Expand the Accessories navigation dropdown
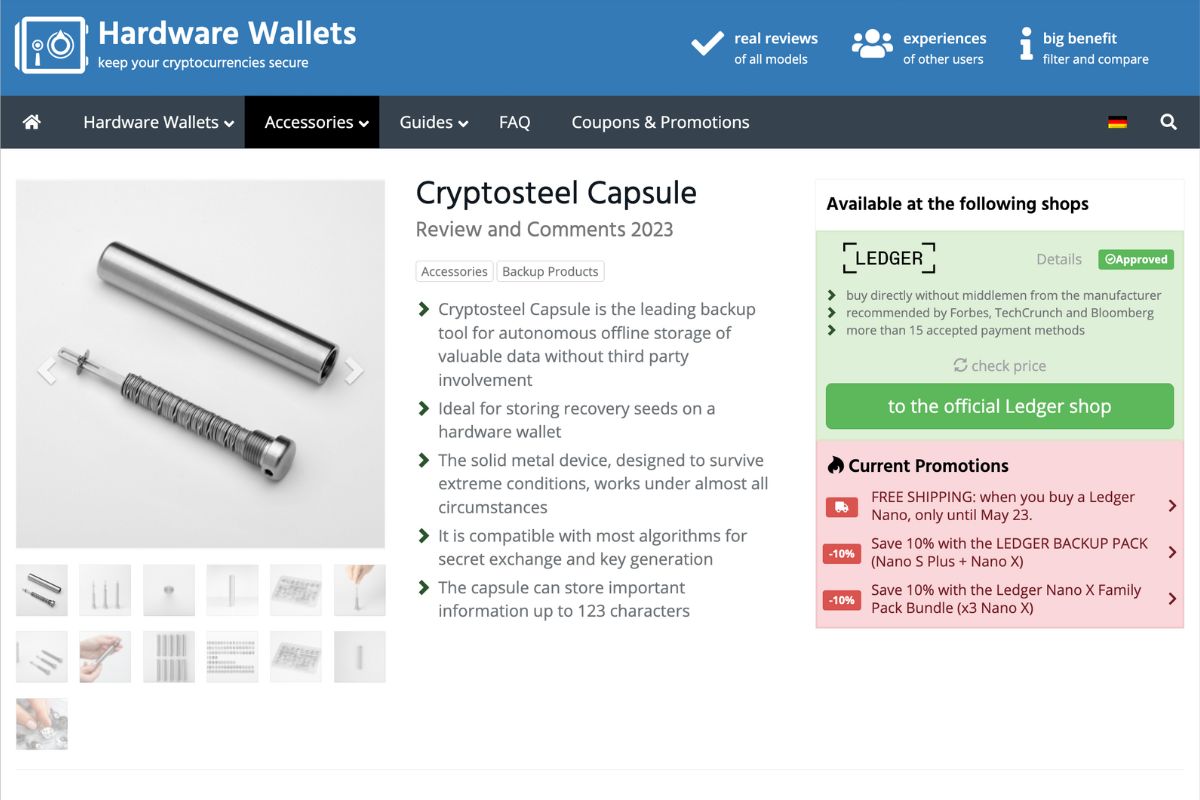 coord(311,122)
